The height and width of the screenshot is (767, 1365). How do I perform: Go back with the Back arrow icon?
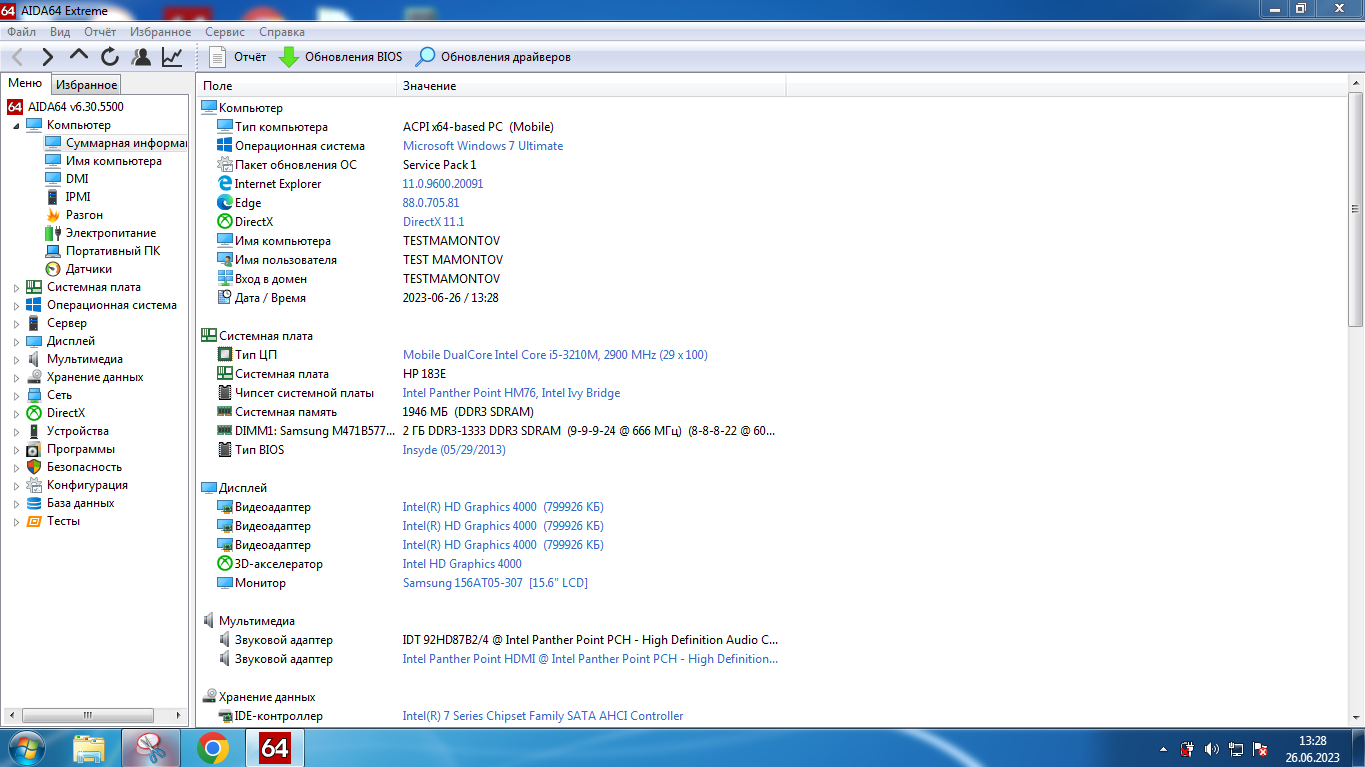pos(18,57)
